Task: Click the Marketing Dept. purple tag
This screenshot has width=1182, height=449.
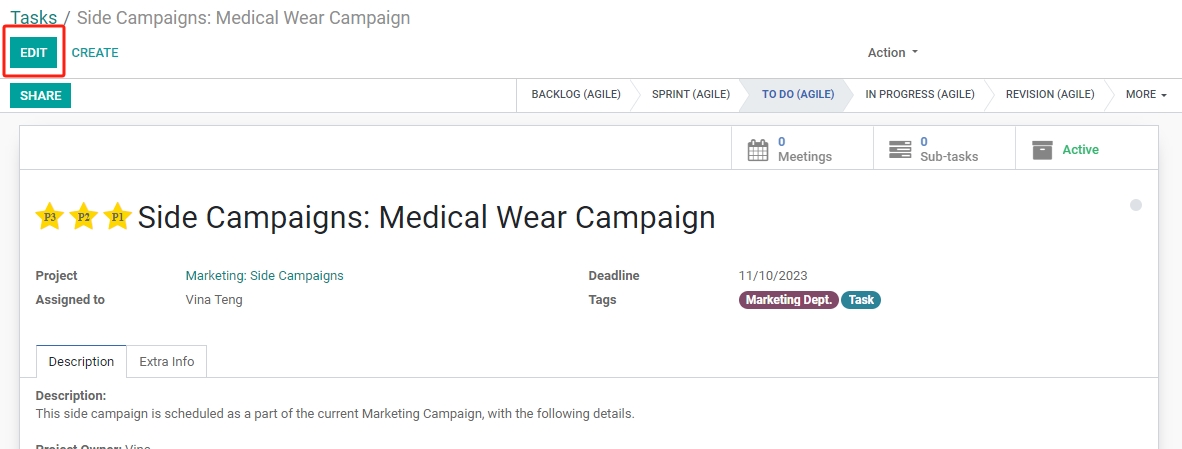Action: pos(789,300)
